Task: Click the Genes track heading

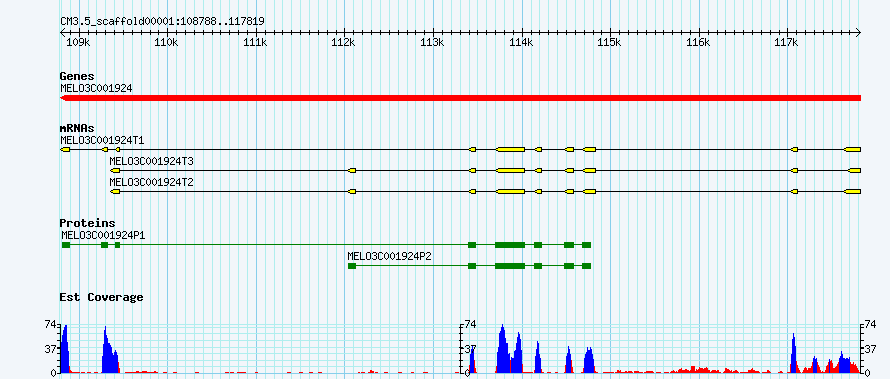Action: point(77,76)
